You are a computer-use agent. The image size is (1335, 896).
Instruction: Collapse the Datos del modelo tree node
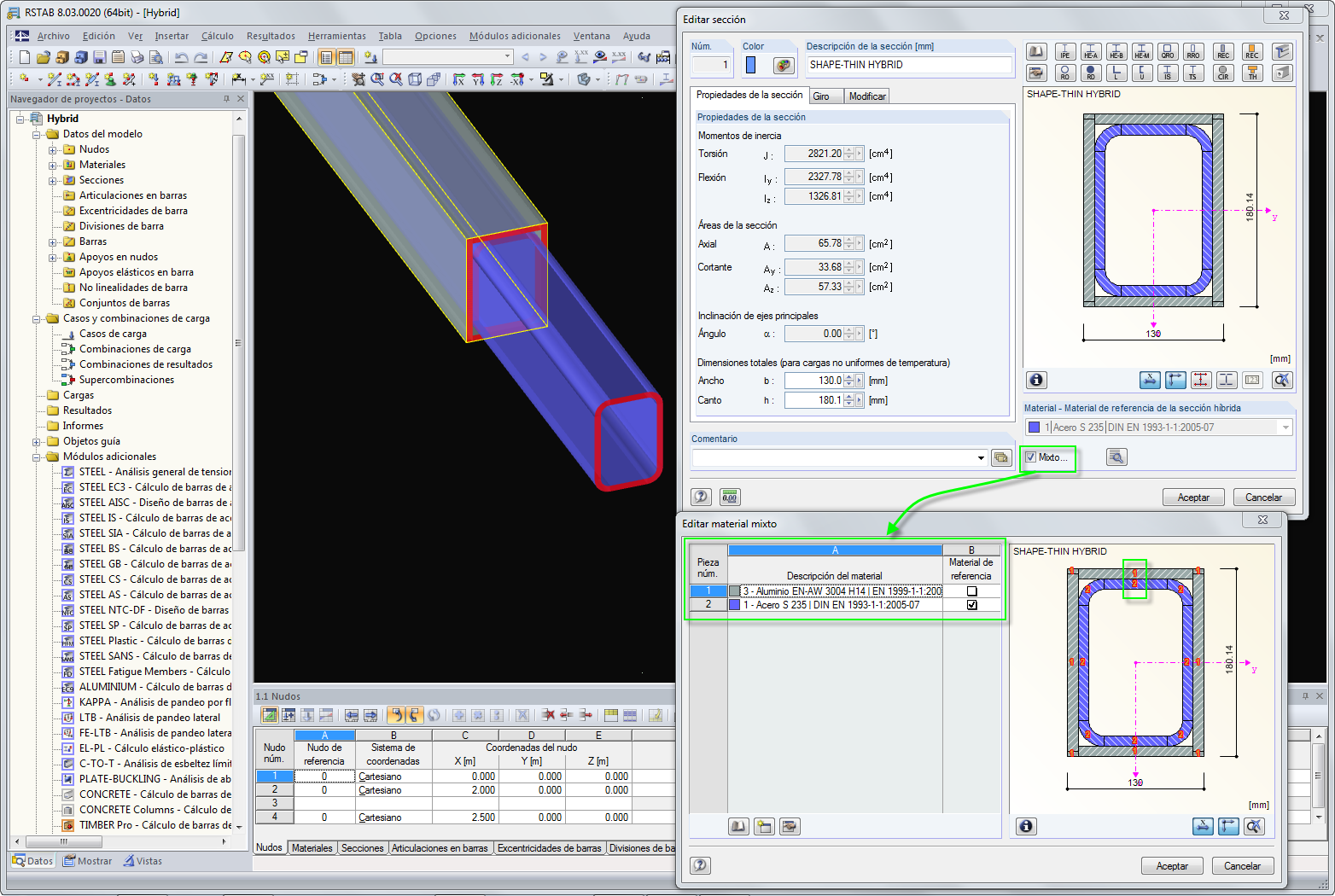36,134
